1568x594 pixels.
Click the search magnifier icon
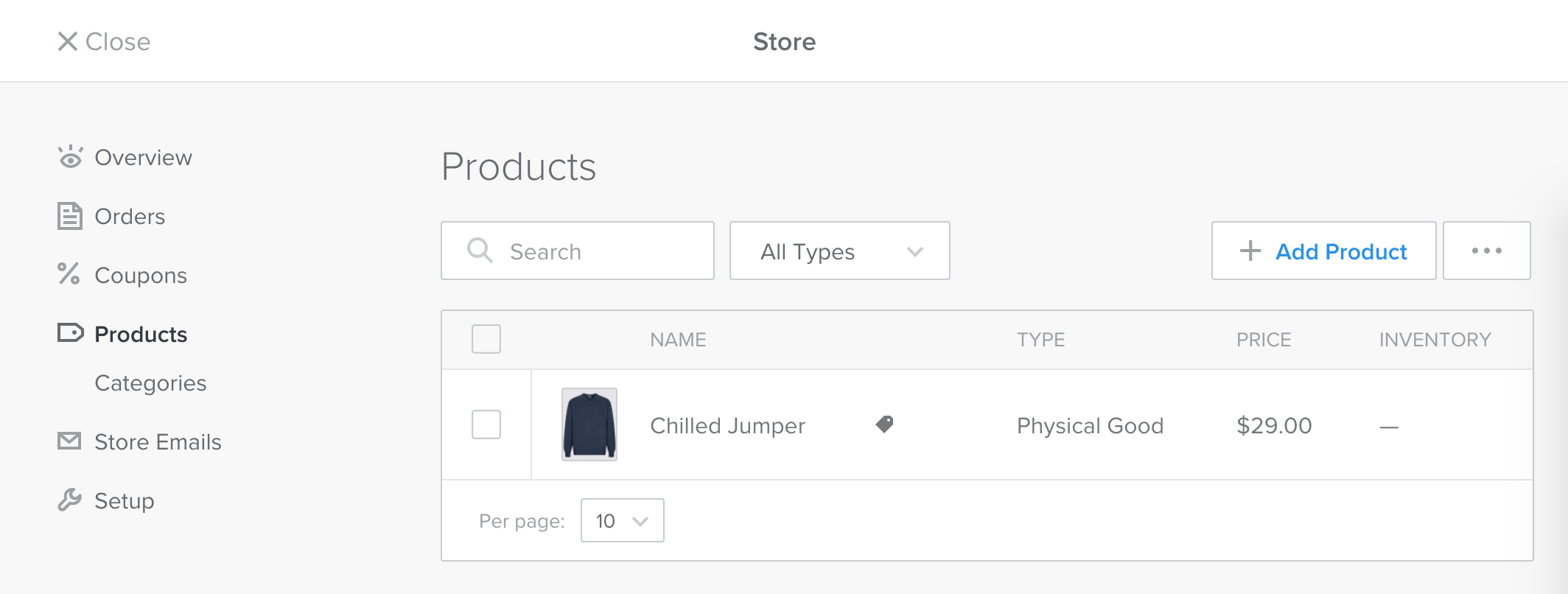point(480,251)
